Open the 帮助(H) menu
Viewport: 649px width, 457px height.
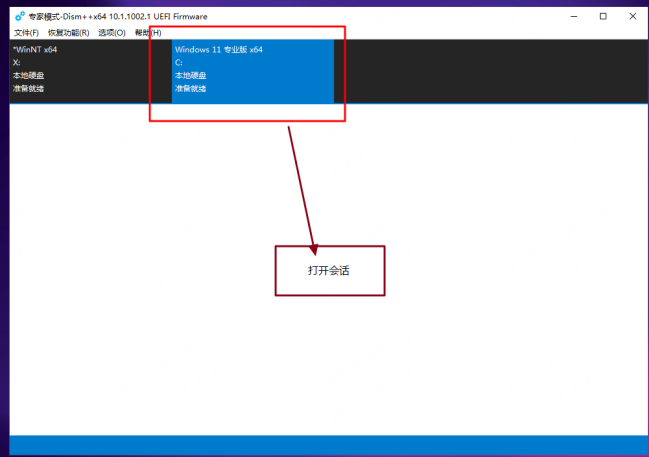[x=148, y=33]
